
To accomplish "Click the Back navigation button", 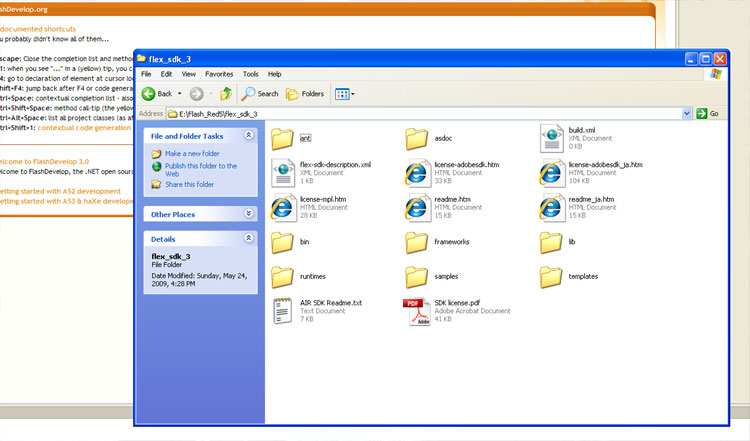I will coord(157,93).
